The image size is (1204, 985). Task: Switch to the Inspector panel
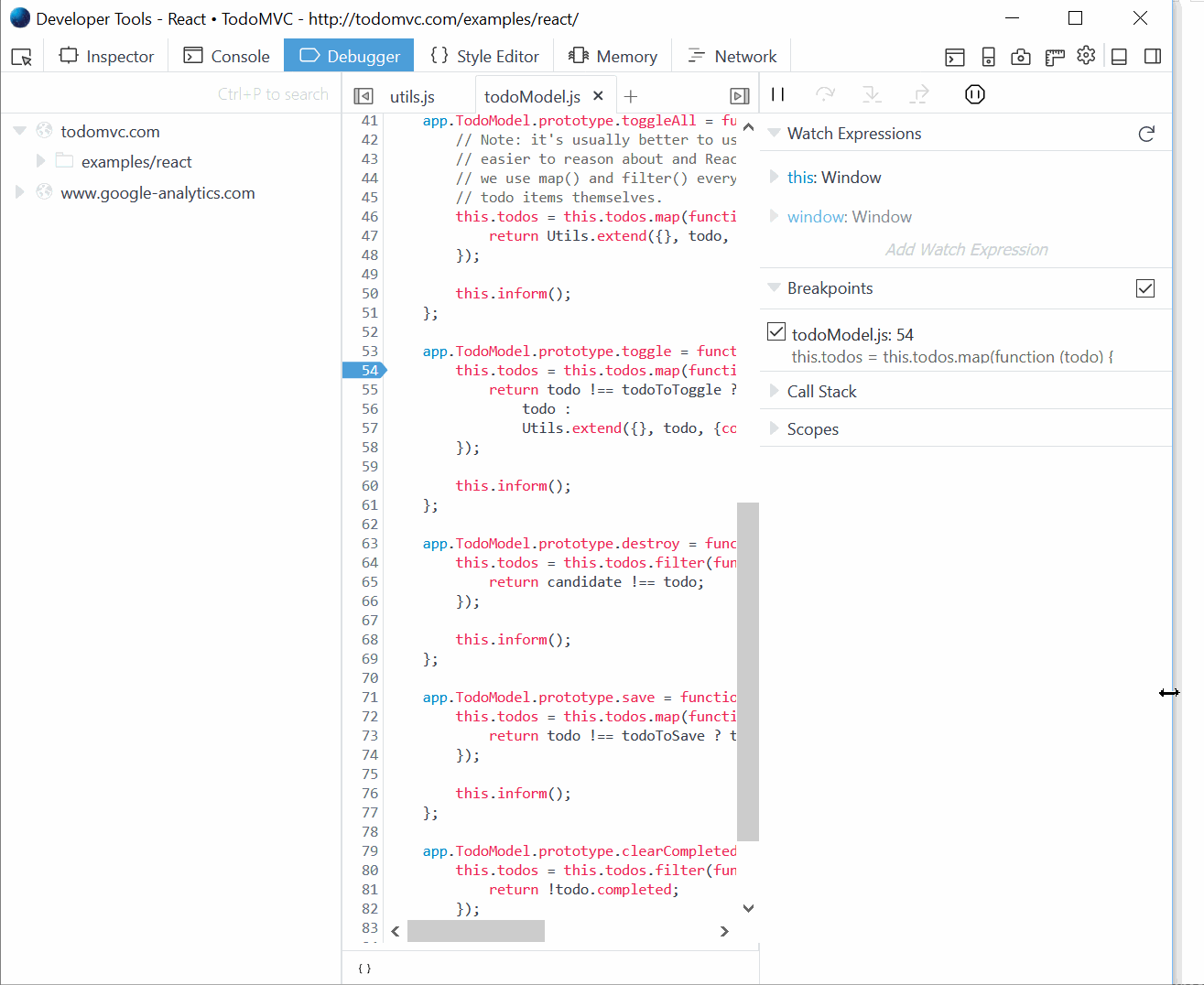coord(106,56)
